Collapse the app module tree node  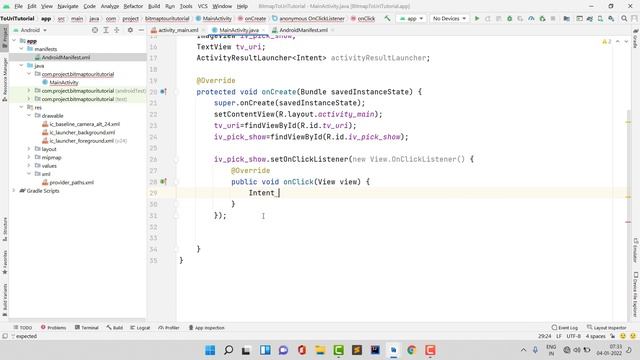click(14, 41)
